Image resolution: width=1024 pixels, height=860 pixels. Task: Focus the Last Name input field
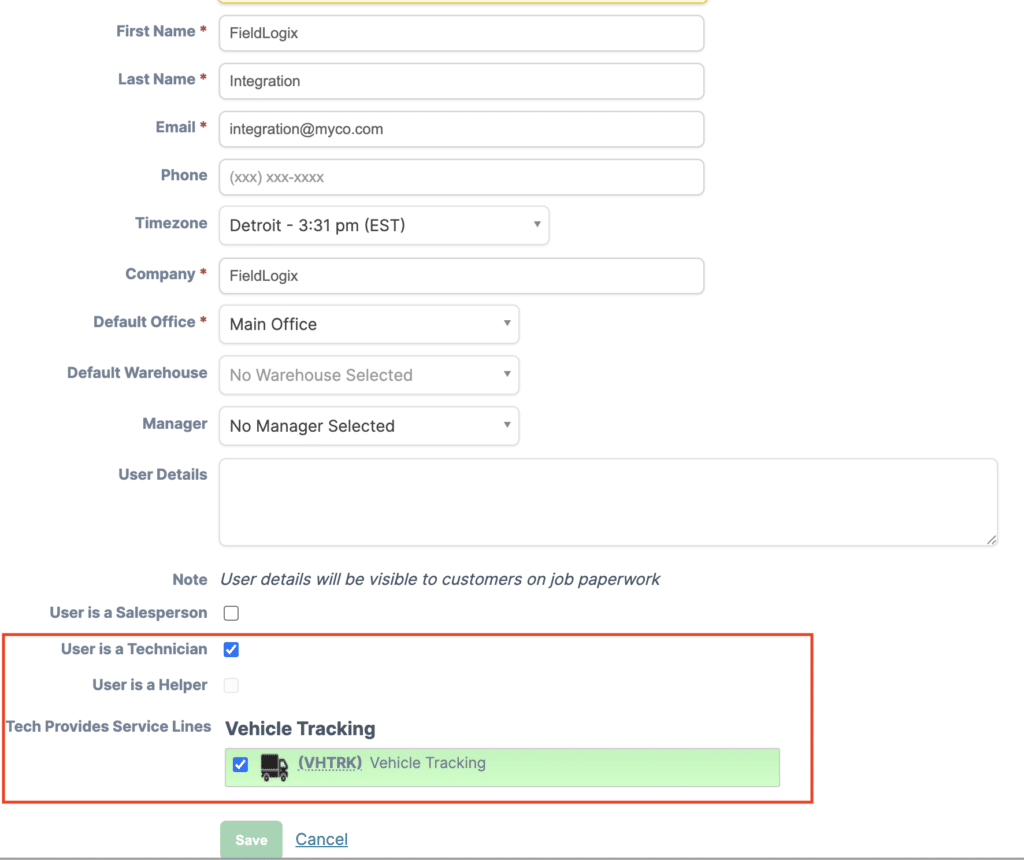click(461, 81)
